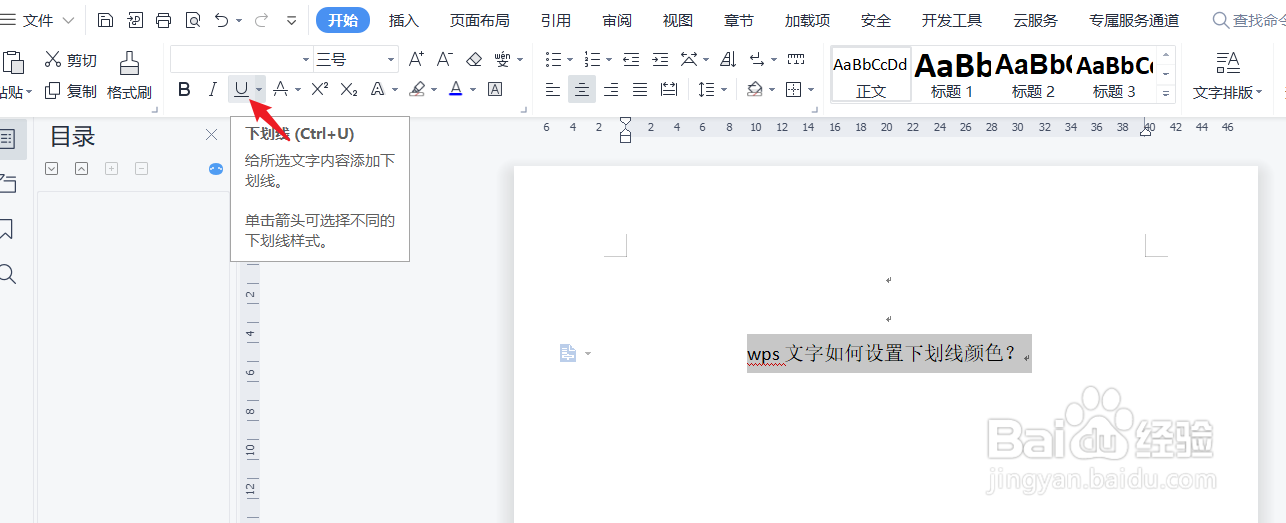Open Print Preview icon
Viewport: 1286px width, 523px height.
click(193, 20)
